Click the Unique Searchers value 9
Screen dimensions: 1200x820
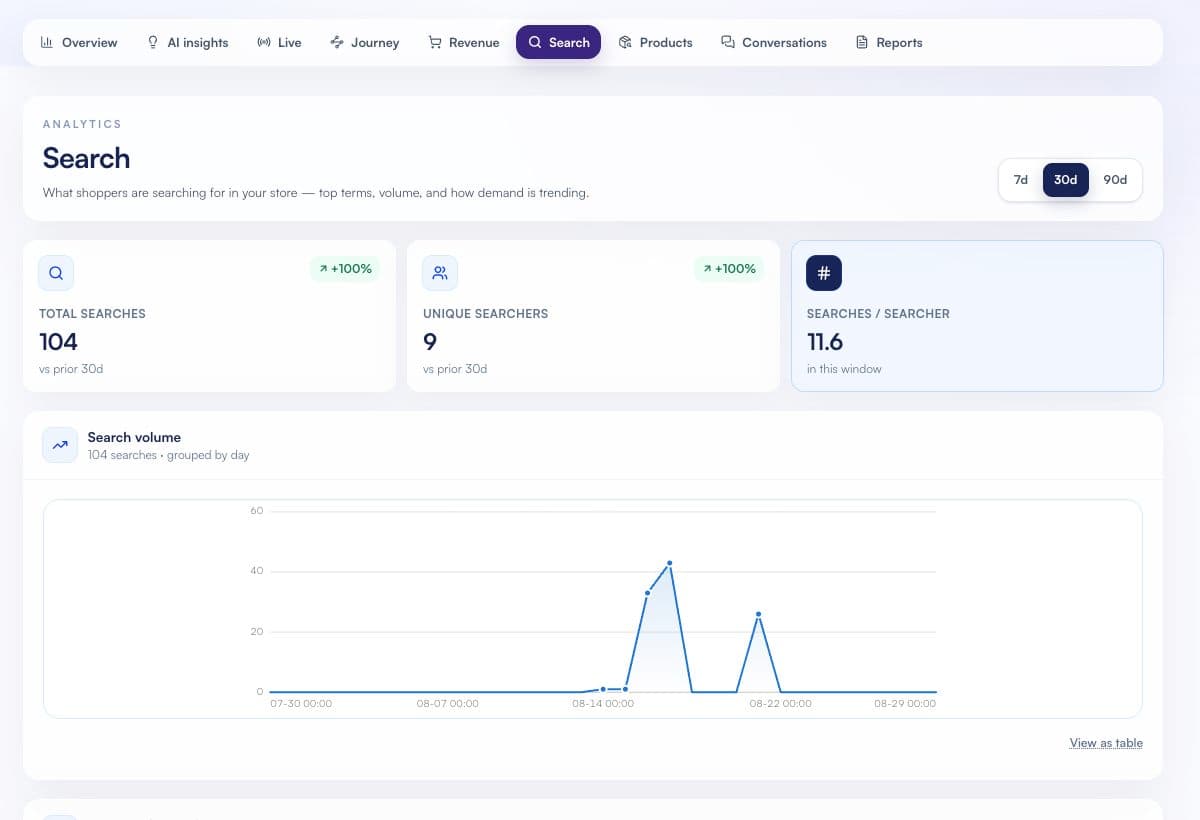click(430, 342)
